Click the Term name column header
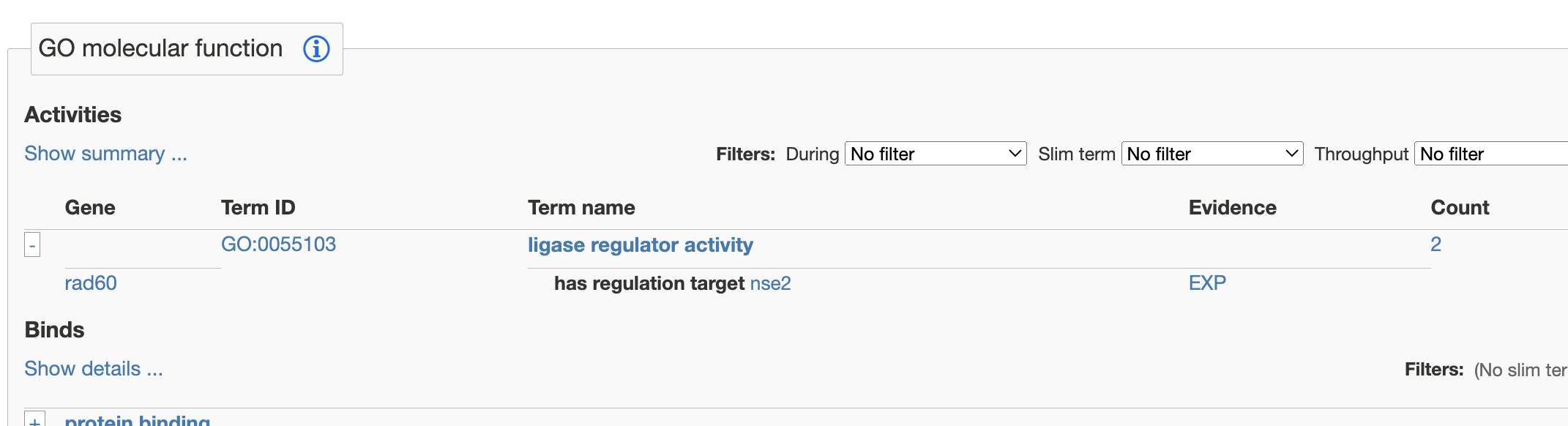Viewport: 1568px width, 426px height. click(x=582, y=207)
